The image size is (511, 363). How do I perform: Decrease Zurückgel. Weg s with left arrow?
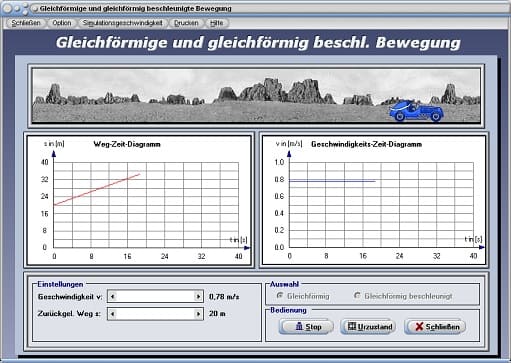(113, 314)
